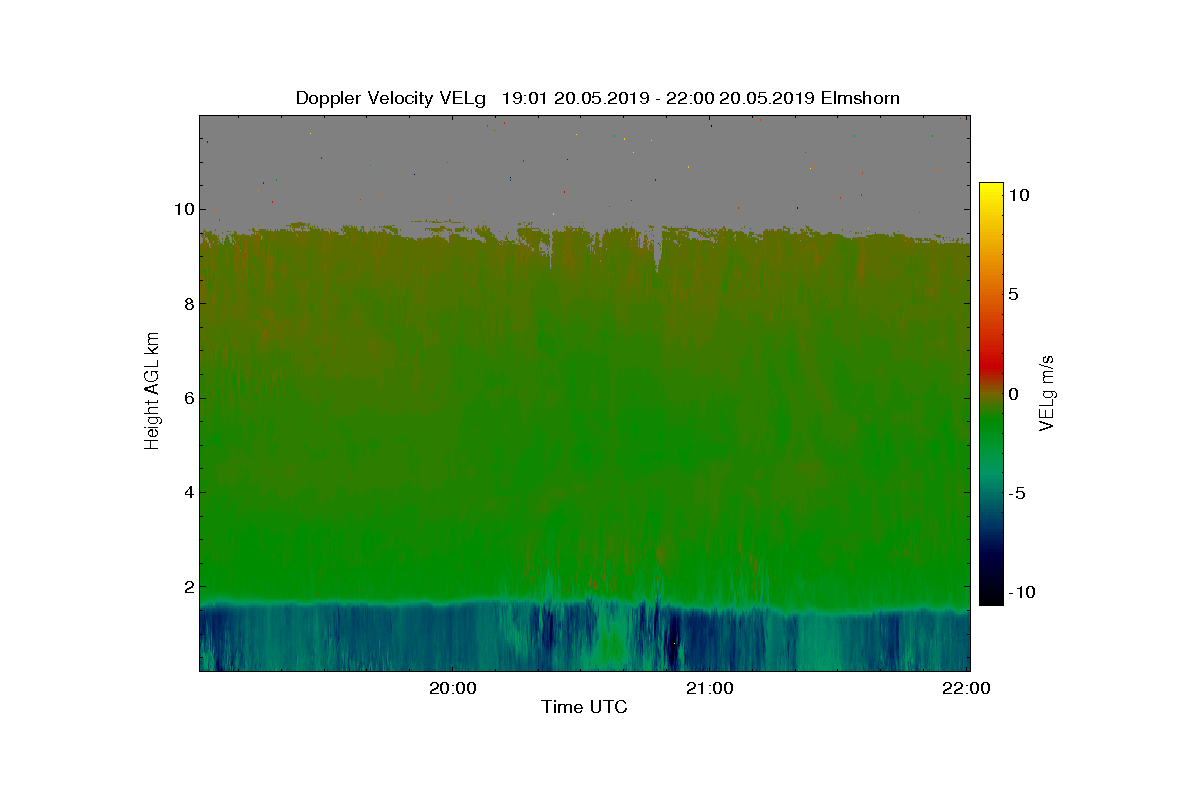This screenshot has height=800, width=1200.
Task: Click the plot title "Doppler Velocity VELg"
Action: [x=390, y=98]
